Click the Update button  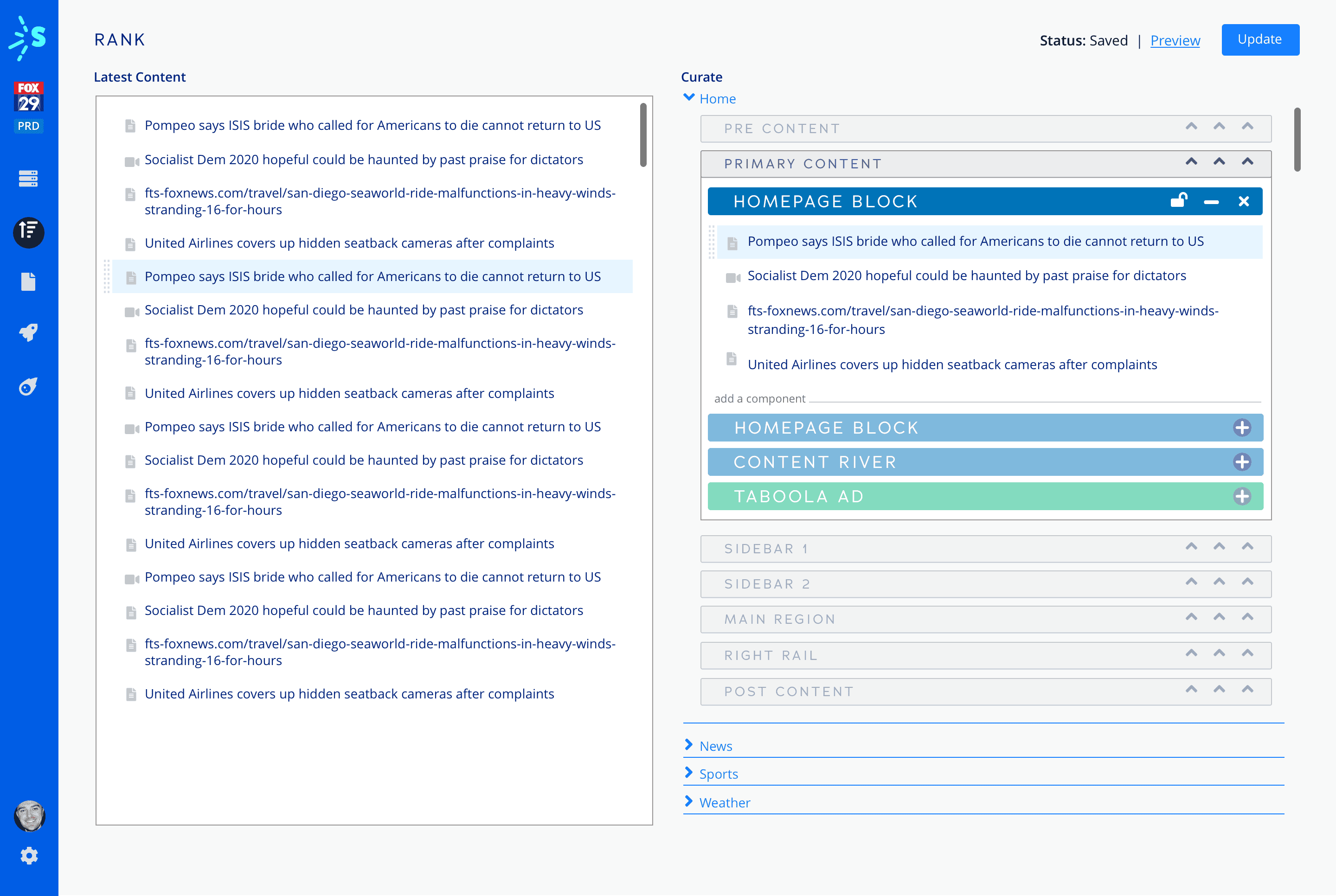(x=1259, y=39)
